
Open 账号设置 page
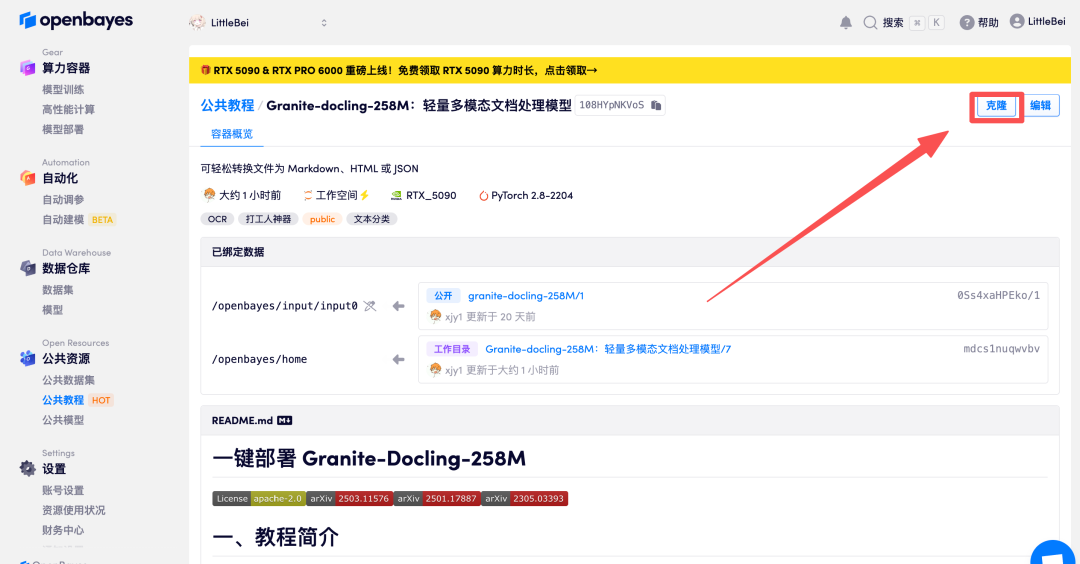63,490
